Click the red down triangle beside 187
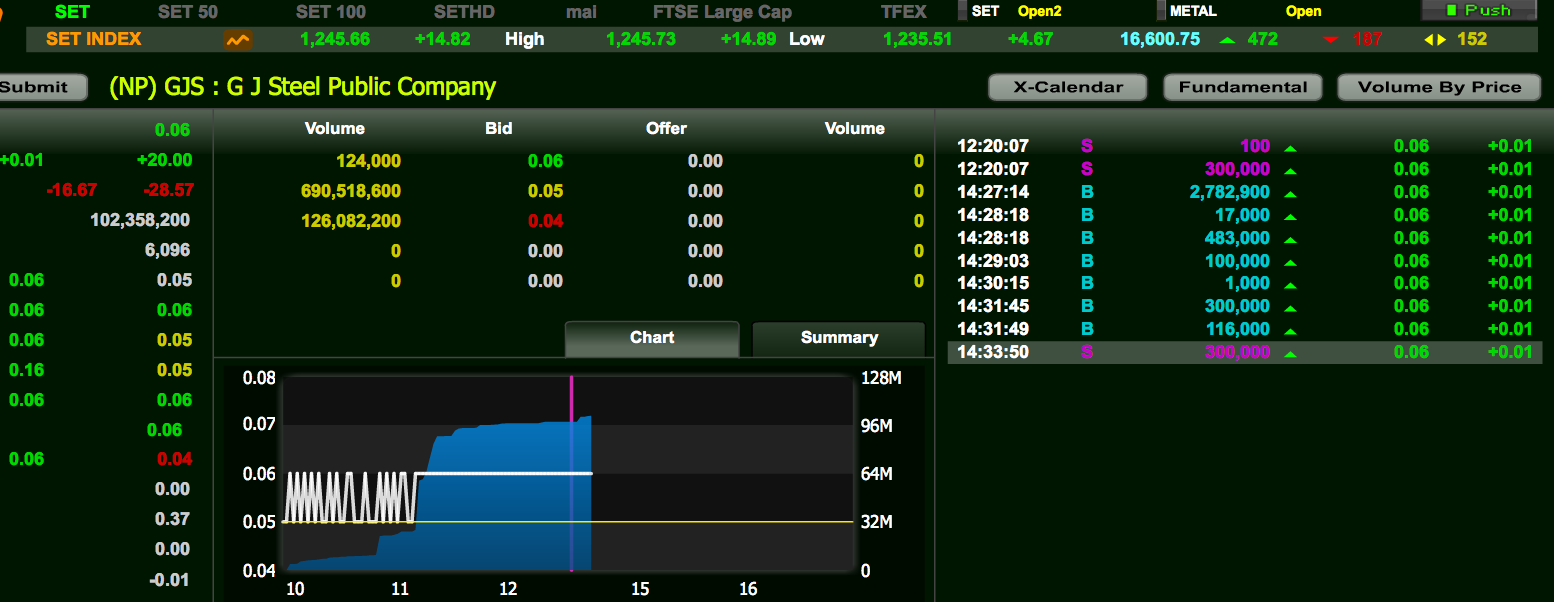 (x=1330, y=40)
